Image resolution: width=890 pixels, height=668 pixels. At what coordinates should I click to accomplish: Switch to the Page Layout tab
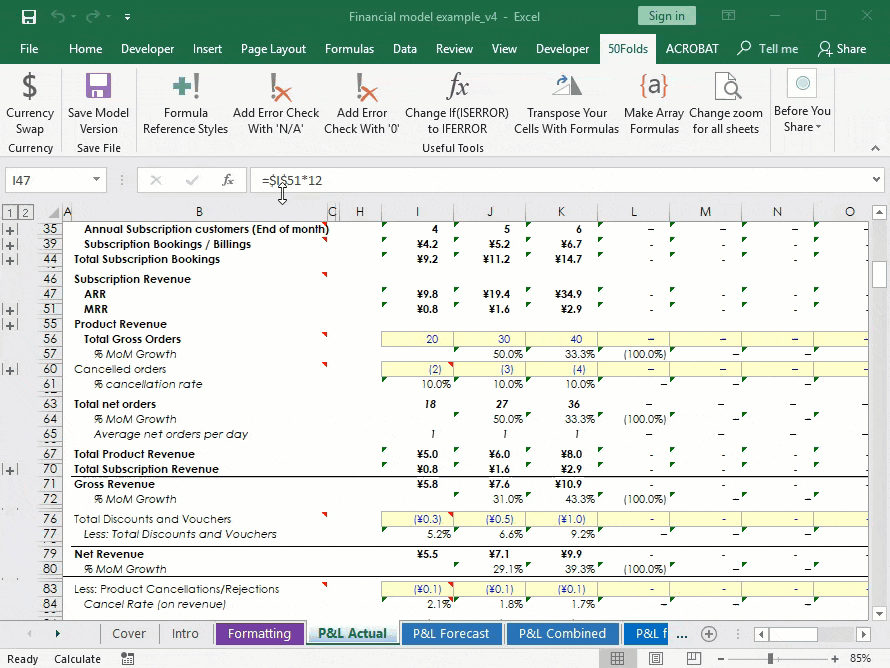pyautogui.click(x=273, y=49)
